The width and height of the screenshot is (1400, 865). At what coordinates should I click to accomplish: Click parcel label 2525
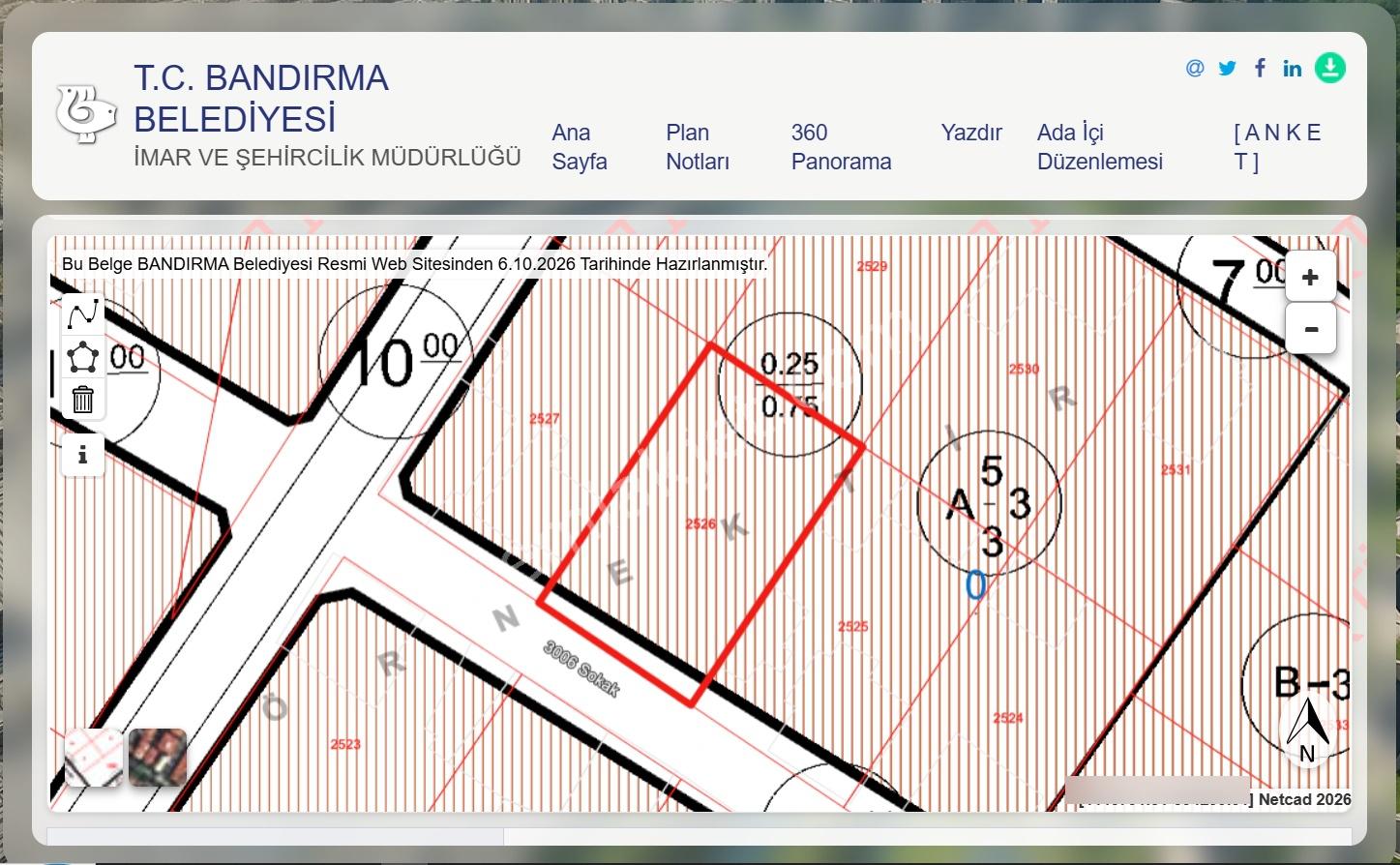click(x=852, y=626)
